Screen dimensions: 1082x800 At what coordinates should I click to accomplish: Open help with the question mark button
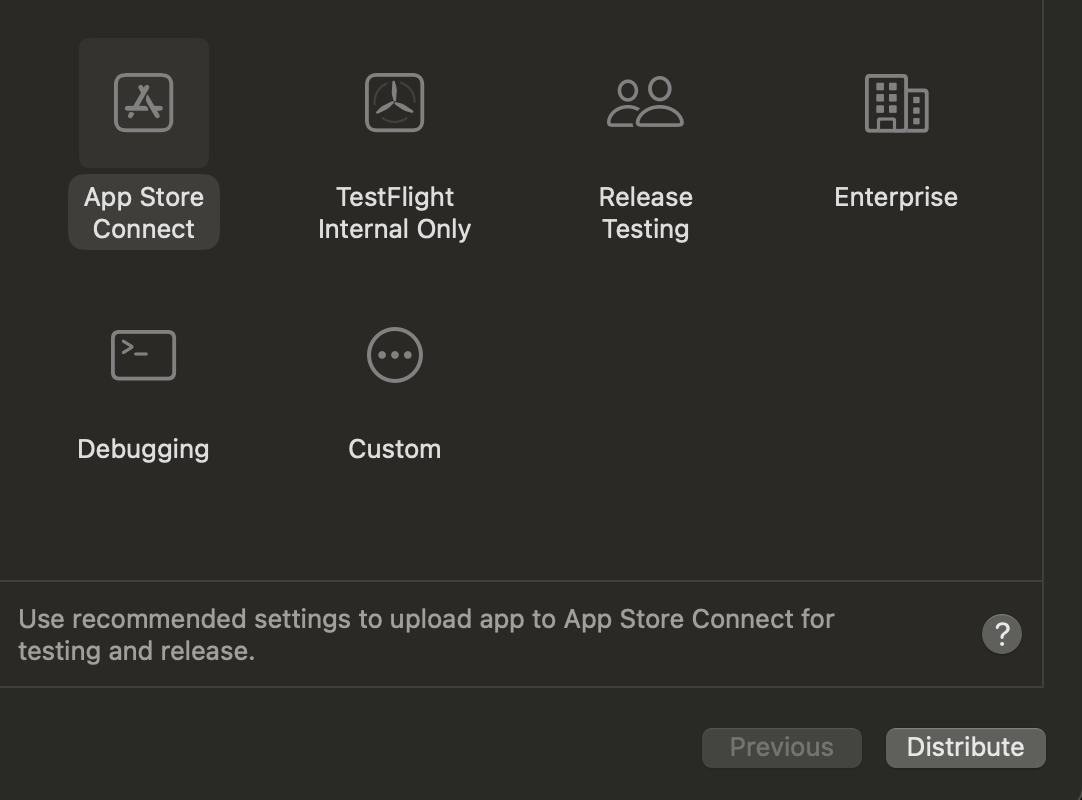pyautogui.click(x=1002, y=634)
